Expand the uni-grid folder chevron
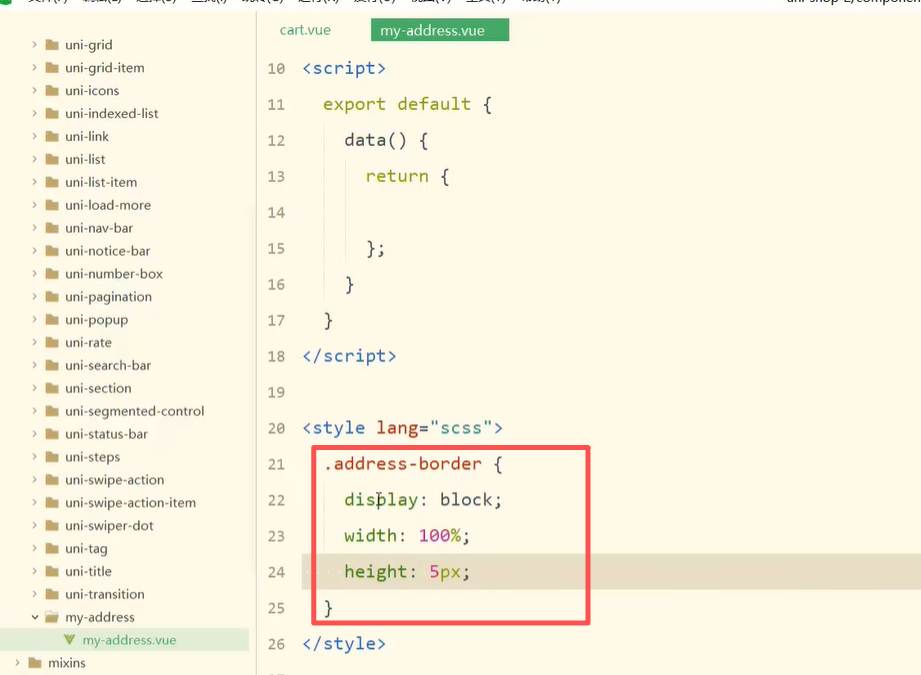 pos(35,45)
